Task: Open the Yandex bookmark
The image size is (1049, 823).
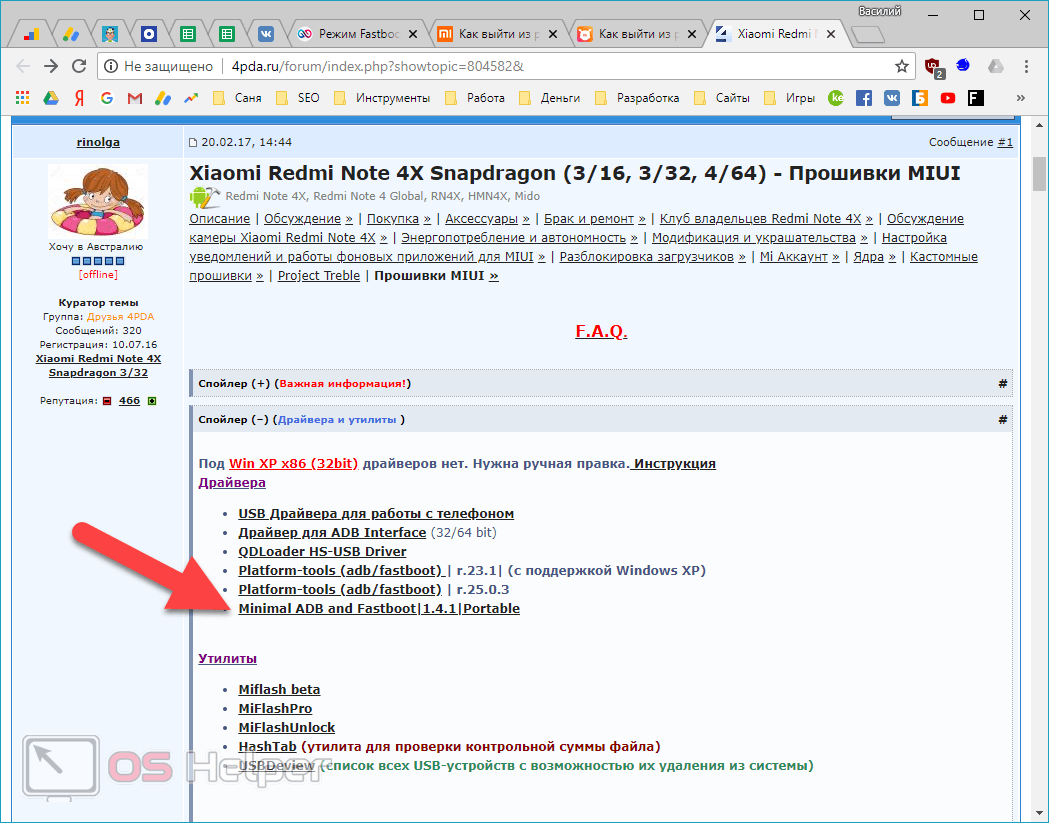Action: 80,98
